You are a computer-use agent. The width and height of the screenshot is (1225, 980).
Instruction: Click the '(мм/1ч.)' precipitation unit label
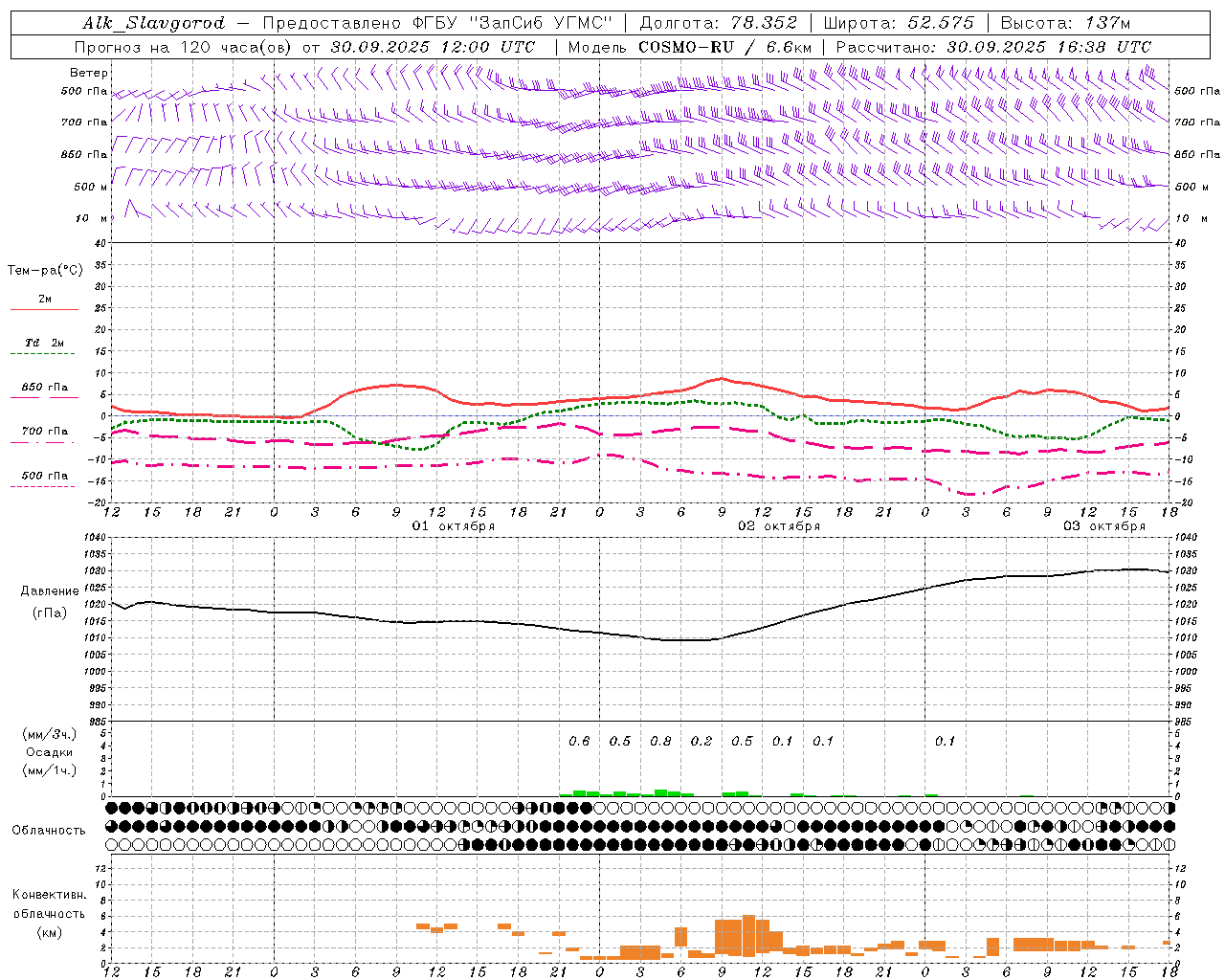point(50,770)
